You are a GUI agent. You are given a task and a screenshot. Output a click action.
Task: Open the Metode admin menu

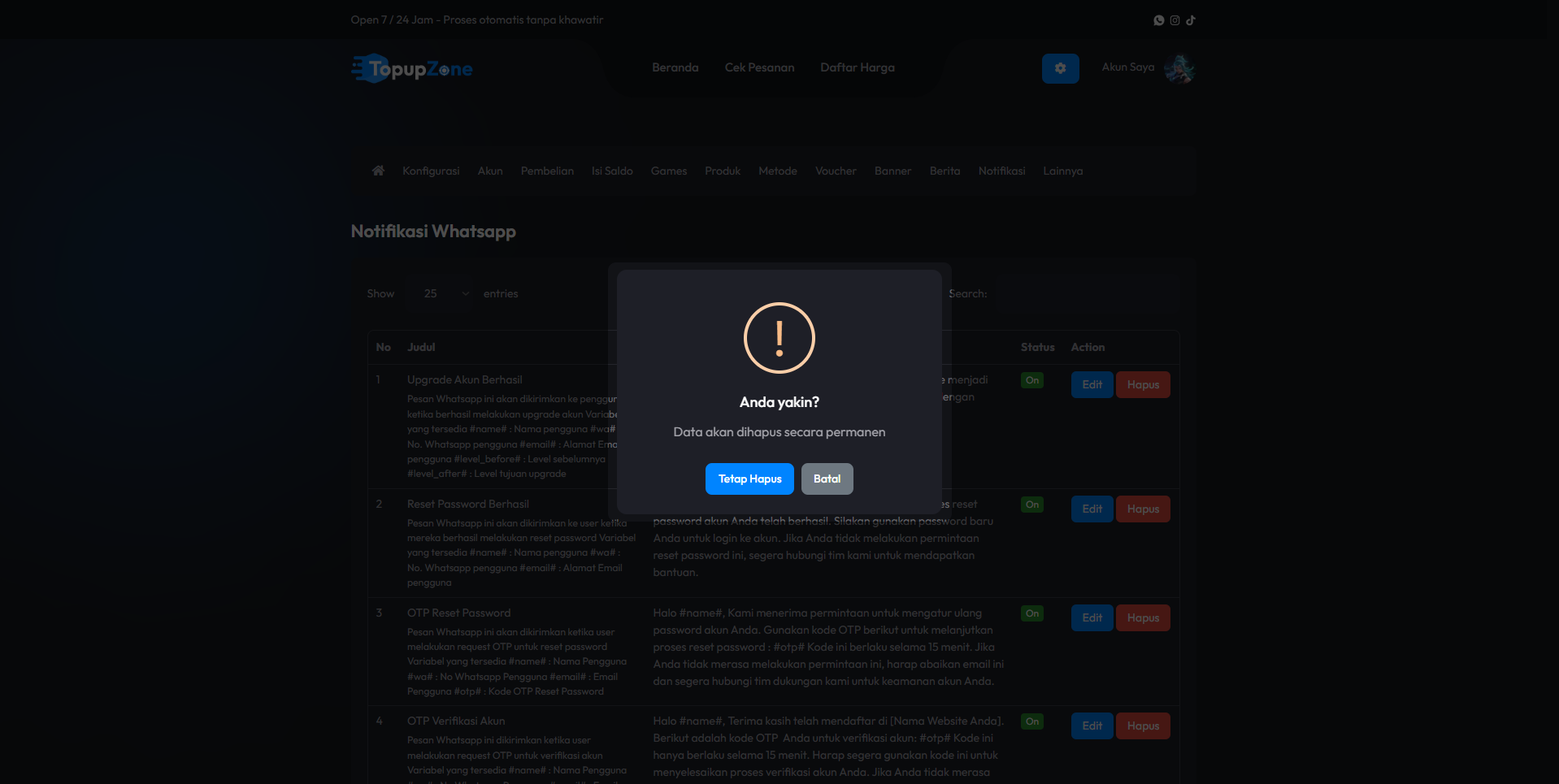pos(778,171)
